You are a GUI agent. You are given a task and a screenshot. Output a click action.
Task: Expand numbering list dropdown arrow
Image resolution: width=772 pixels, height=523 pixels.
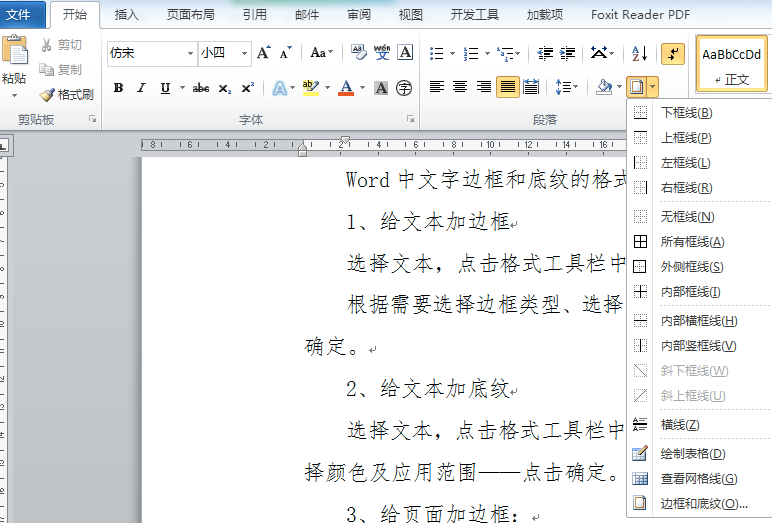coord(487,53)
